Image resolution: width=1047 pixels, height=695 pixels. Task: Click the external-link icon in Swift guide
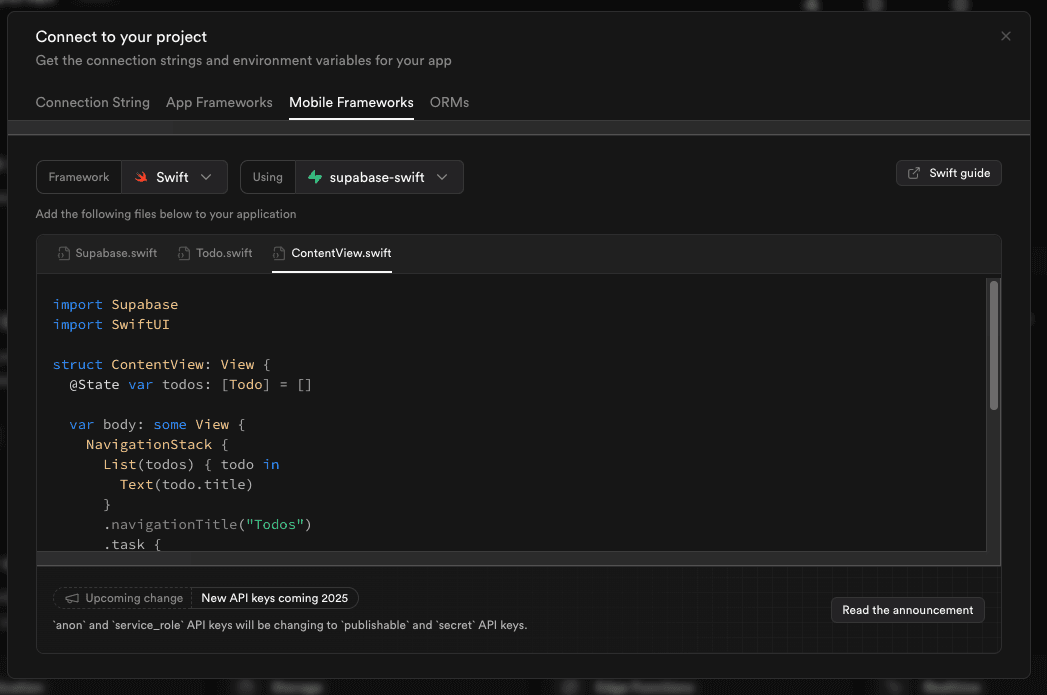[x=914, y=173]
